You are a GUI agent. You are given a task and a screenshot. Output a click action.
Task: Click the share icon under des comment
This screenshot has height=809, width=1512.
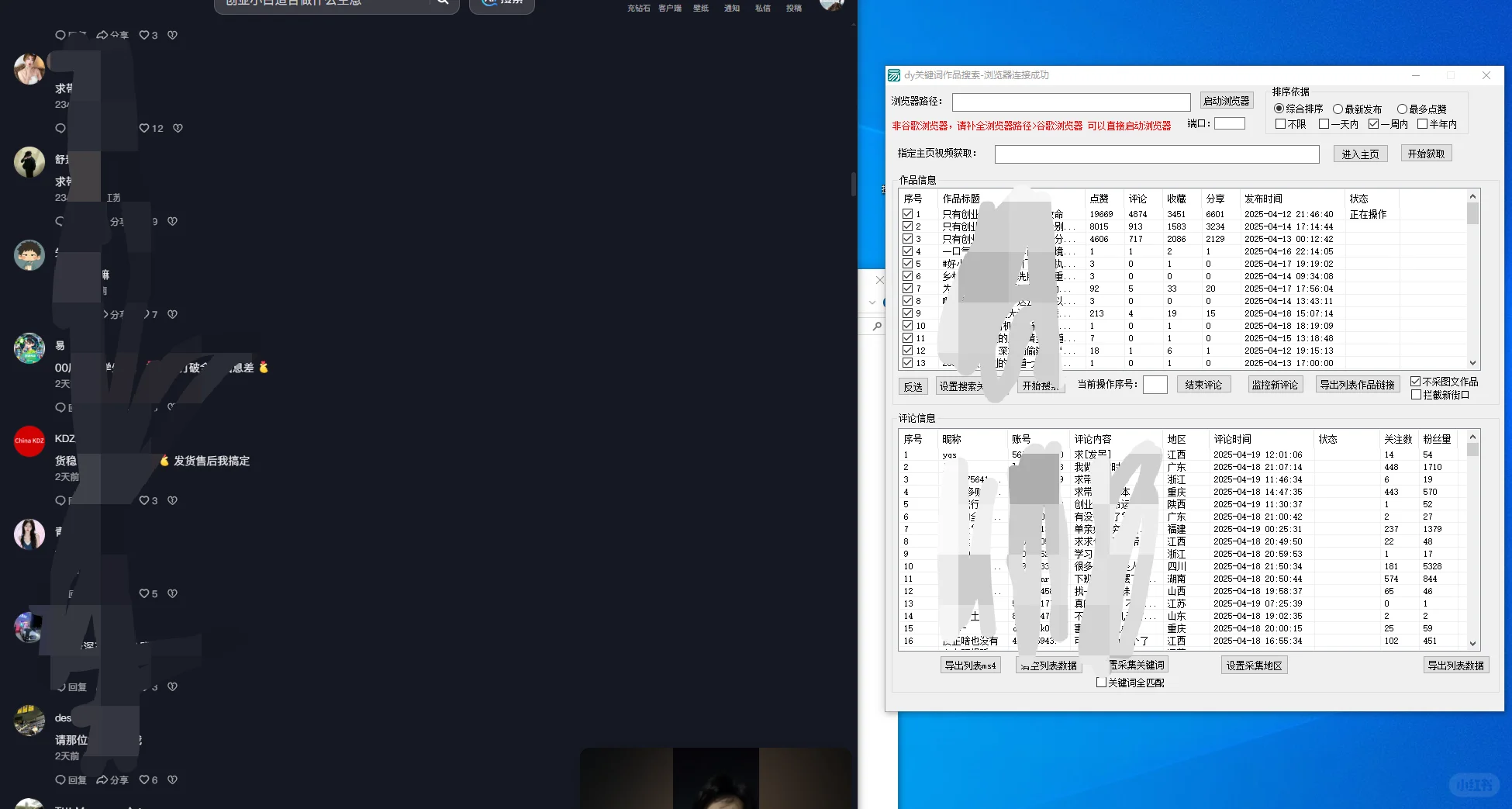tap(102, 780)
